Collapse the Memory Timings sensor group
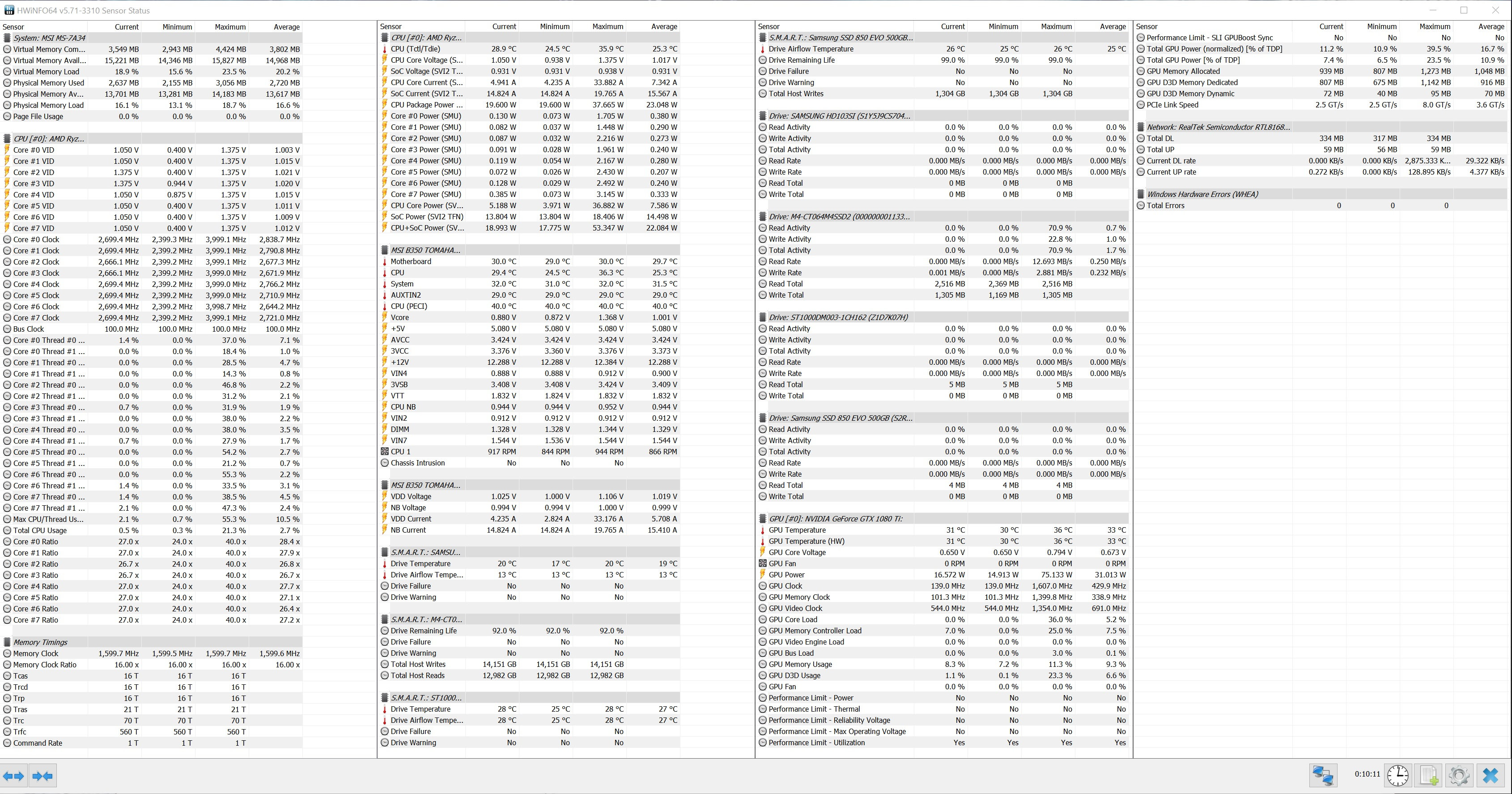 (40, 642)
